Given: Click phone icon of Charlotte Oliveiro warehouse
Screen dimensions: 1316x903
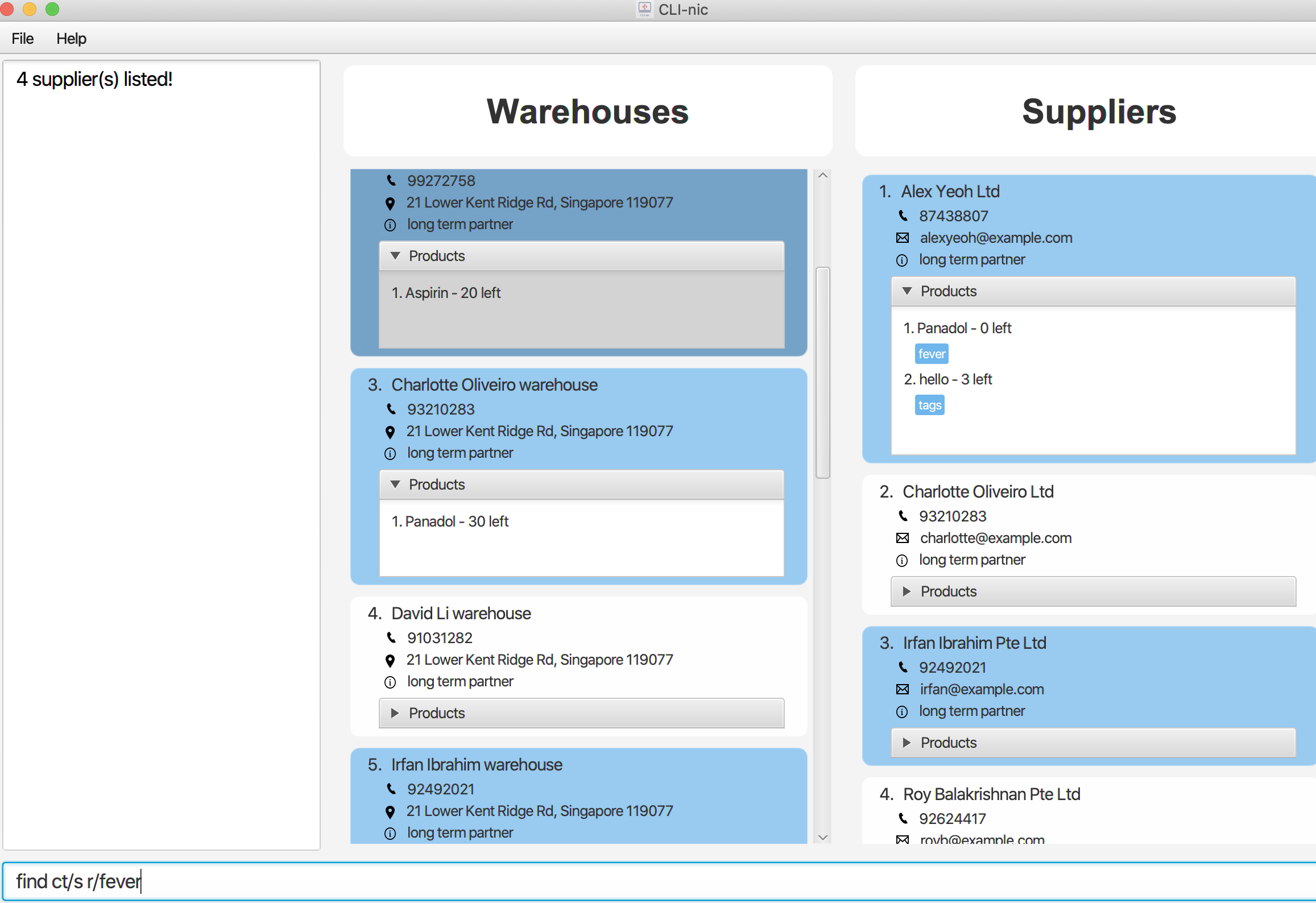Looking at the screenshot, I should [391, 409].
